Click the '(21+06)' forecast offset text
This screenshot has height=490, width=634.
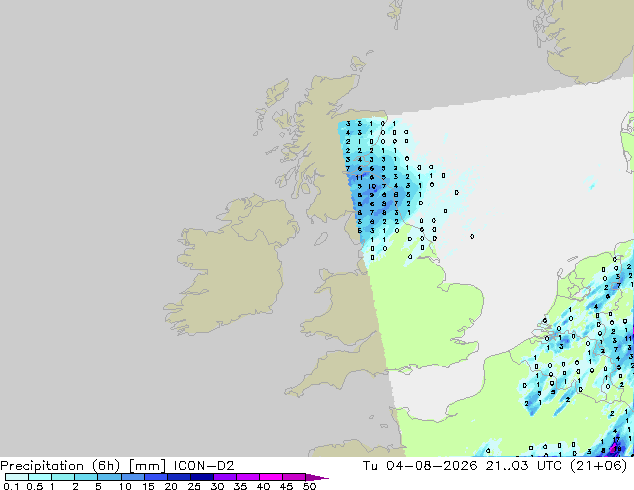pos(598,466)
